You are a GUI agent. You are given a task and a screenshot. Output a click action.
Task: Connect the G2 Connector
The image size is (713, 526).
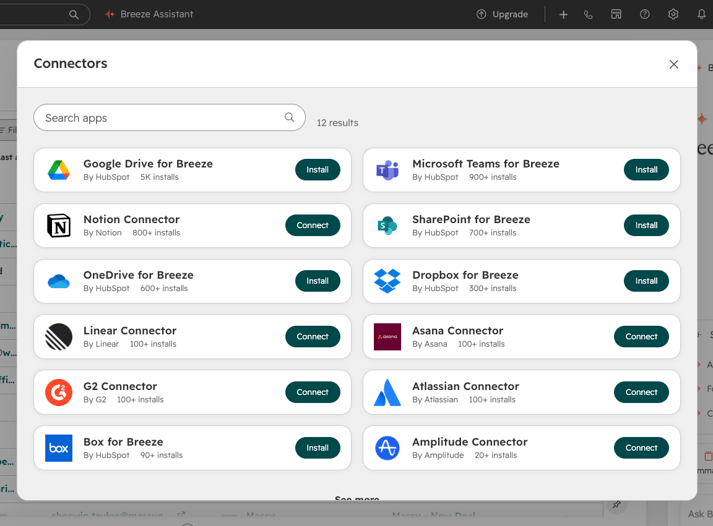point(312,392)
